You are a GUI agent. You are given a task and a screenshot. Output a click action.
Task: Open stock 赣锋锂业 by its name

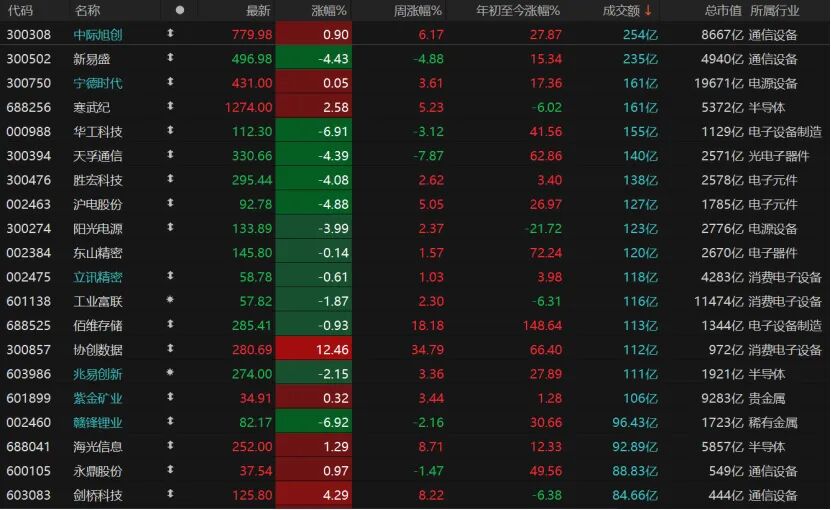click(98, 422)
